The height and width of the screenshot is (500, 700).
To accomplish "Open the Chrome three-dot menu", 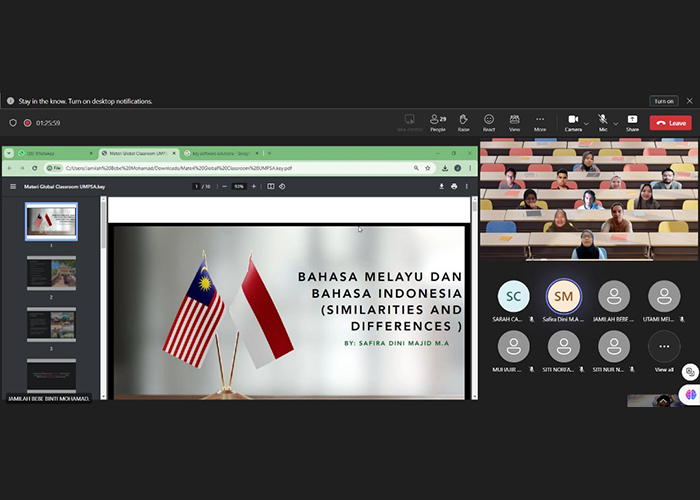I will click(470, 168).
